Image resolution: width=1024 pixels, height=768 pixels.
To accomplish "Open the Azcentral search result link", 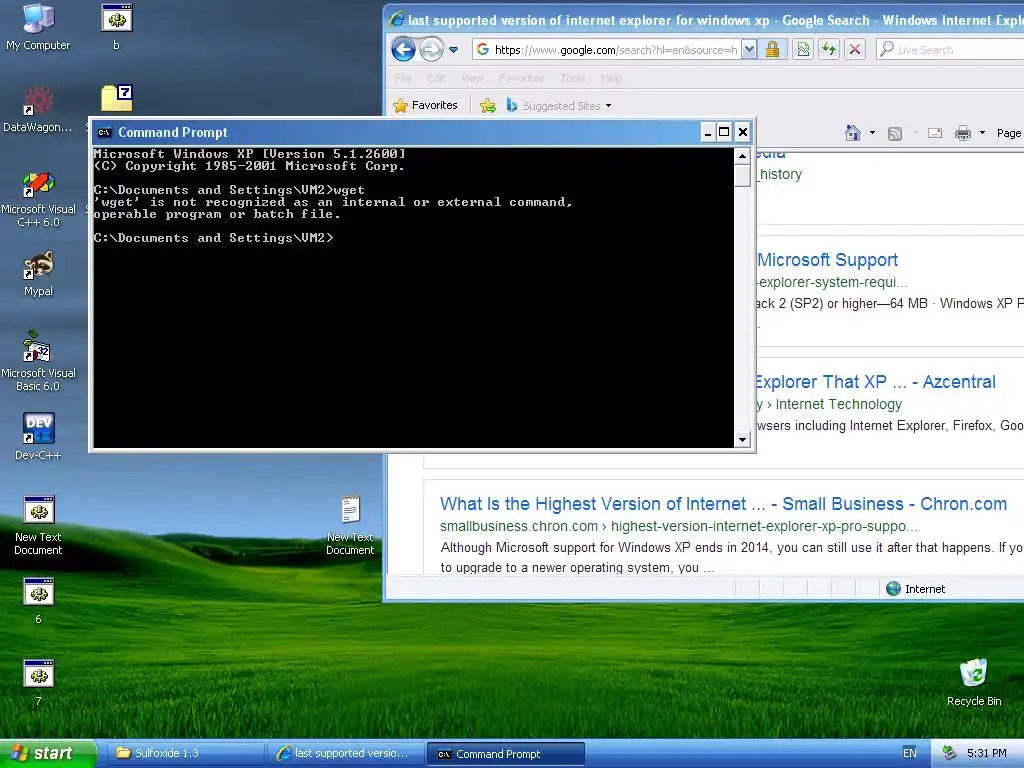I will pos(876,382).
